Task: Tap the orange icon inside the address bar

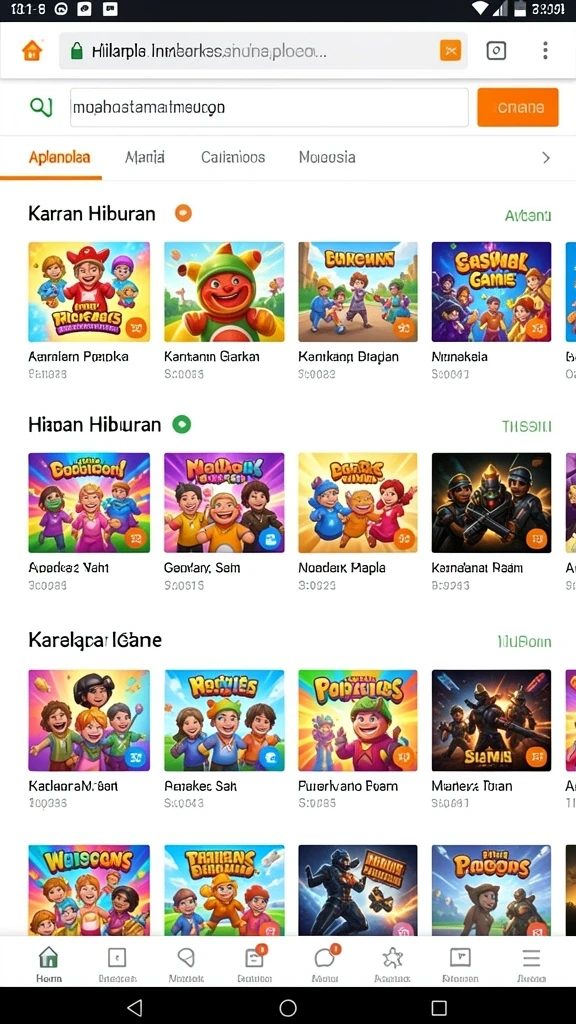Action: pos(451,50)
